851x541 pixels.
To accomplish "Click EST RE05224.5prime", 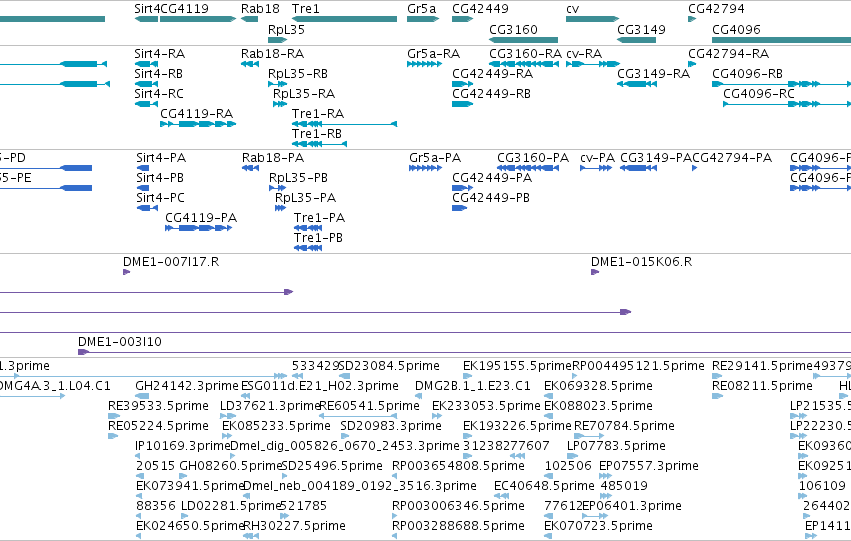I will tap(113, 436).
